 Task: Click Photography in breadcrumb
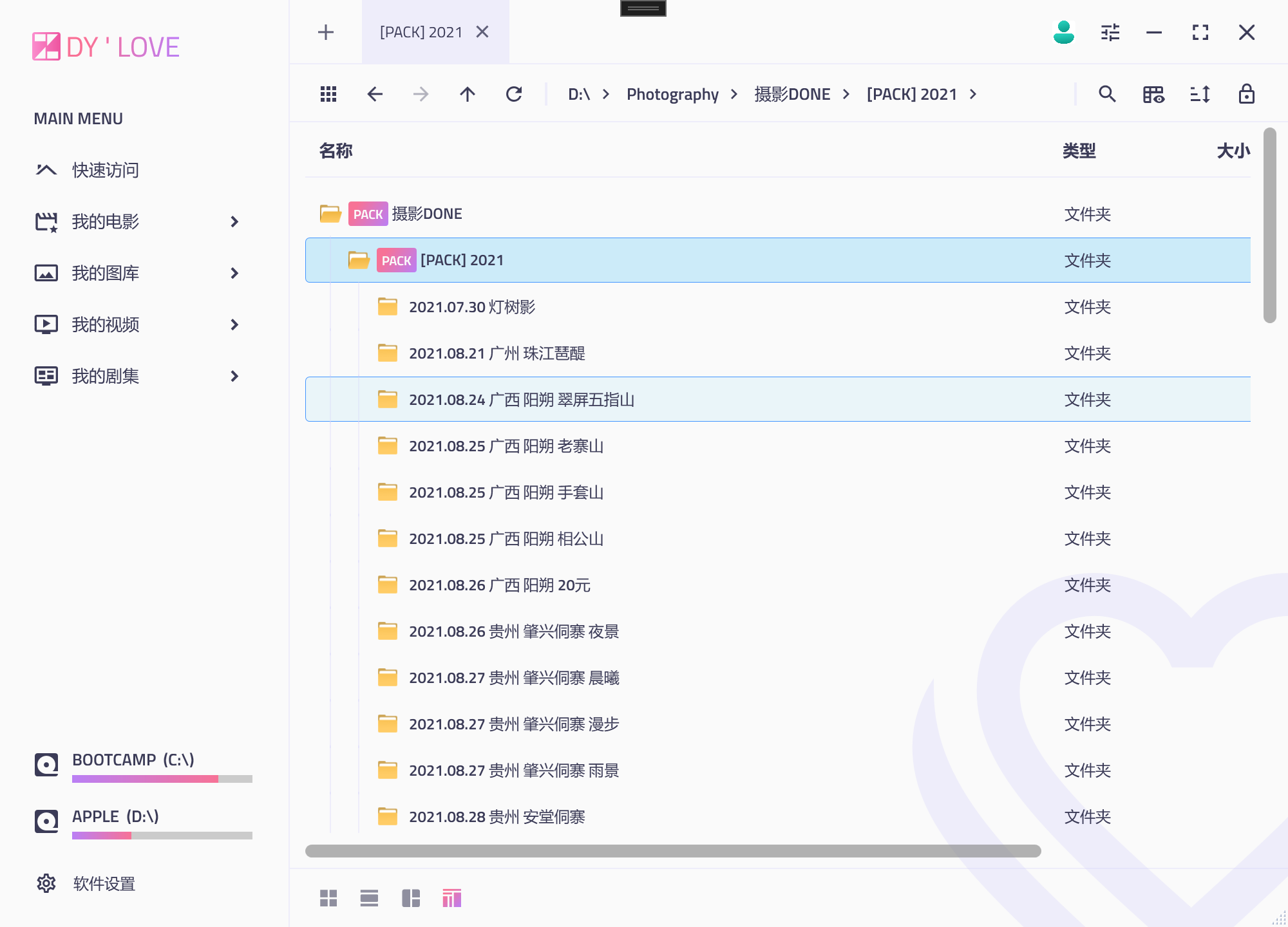pos(672,95)
